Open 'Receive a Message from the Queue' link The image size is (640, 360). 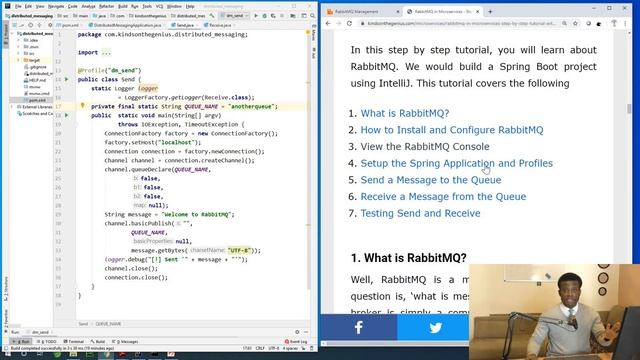[x=443, y=197]
